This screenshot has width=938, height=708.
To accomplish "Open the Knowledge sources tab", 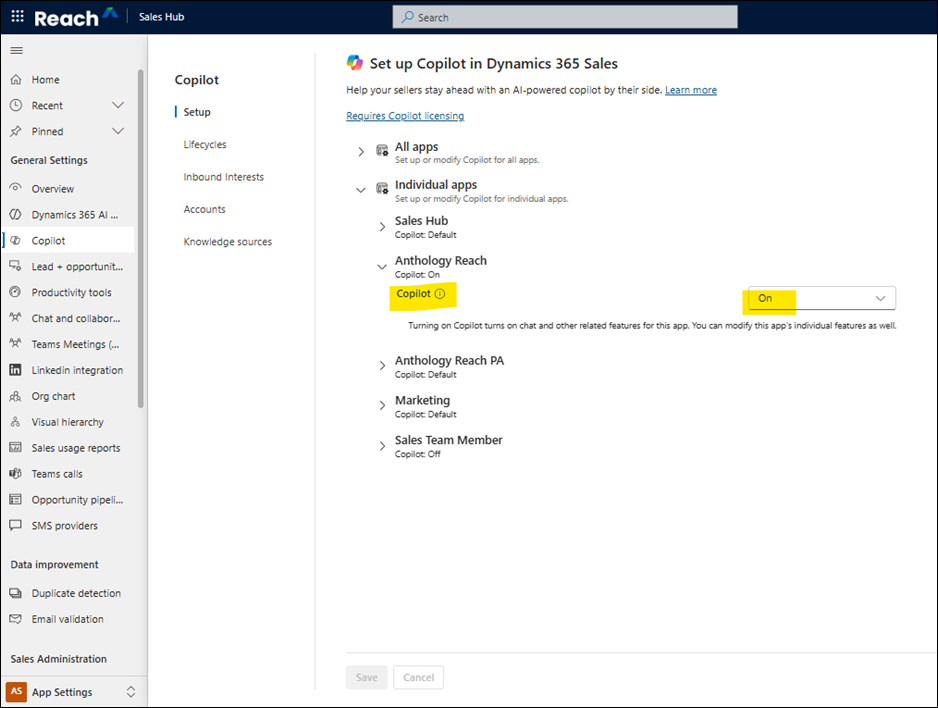I will pyautogui.click(x=227, y=242).
